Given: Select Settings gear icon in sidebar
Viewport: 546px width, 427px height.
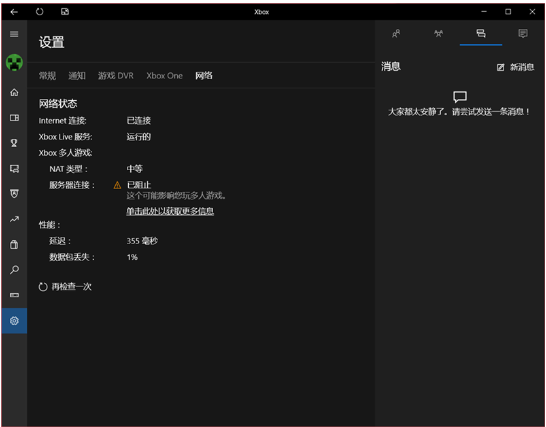Looking at the screenshot, I should point(14,321).
